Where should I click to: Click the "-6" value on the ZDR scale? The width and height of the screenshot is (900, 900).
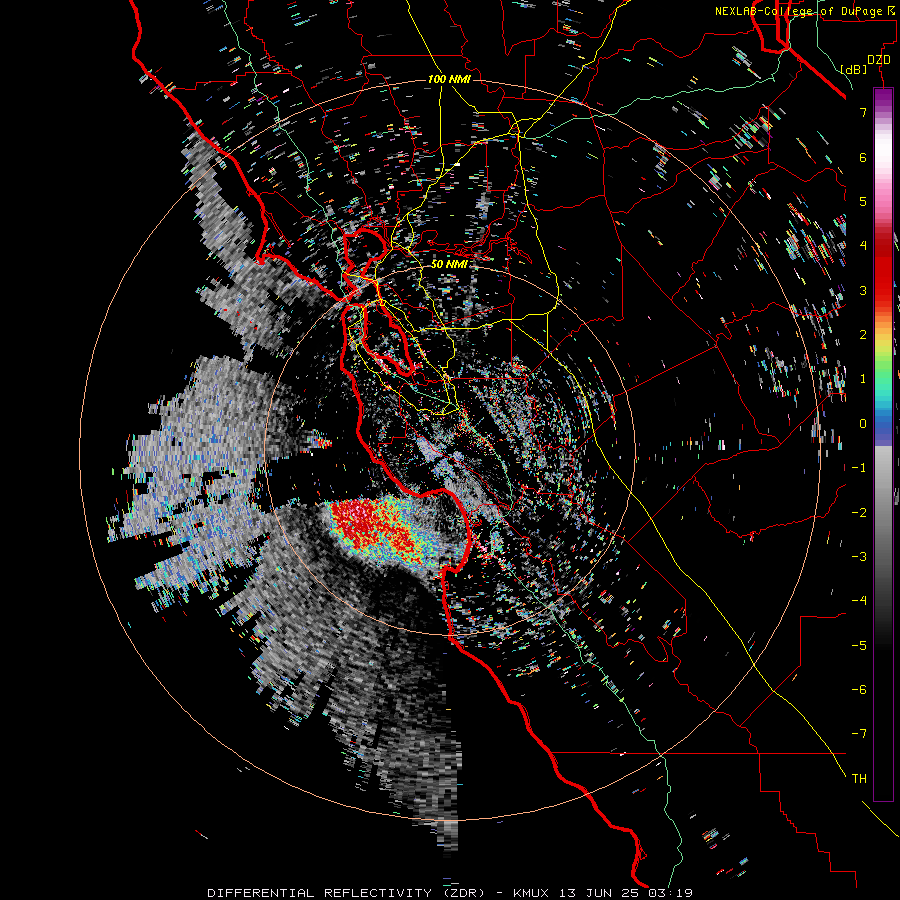[x=859, y=690]
